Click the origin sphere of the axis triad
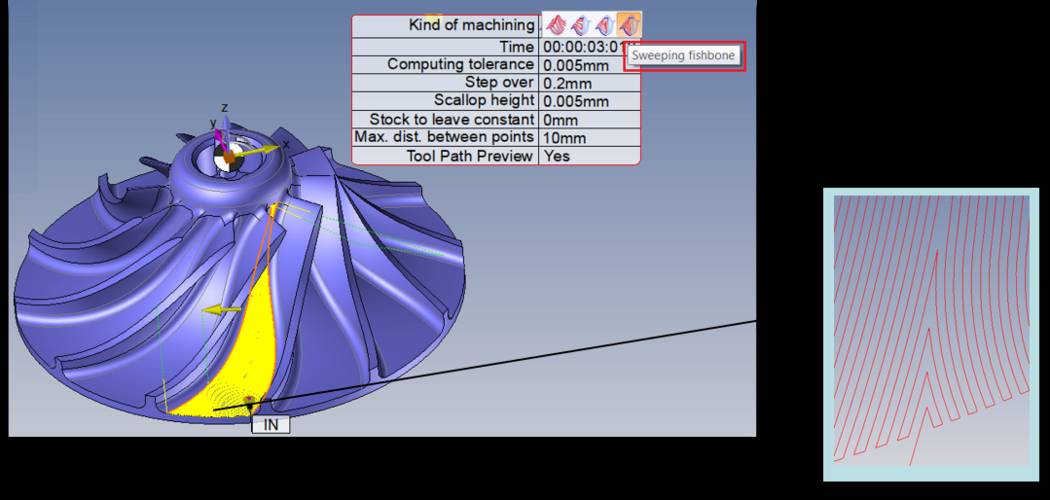 tap(229, 157)
